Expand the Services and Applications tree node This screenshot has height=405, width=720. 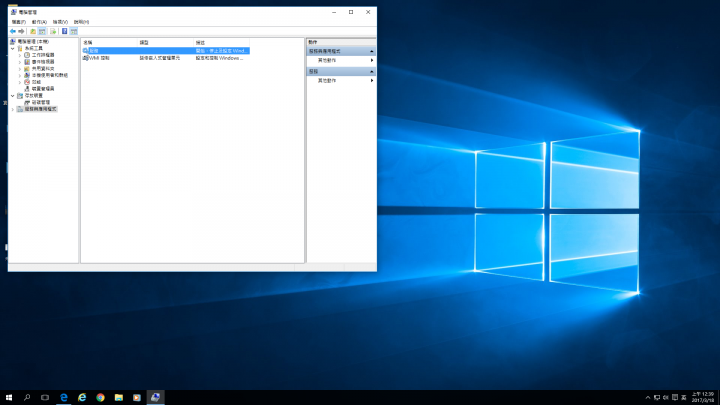point(12,109)
